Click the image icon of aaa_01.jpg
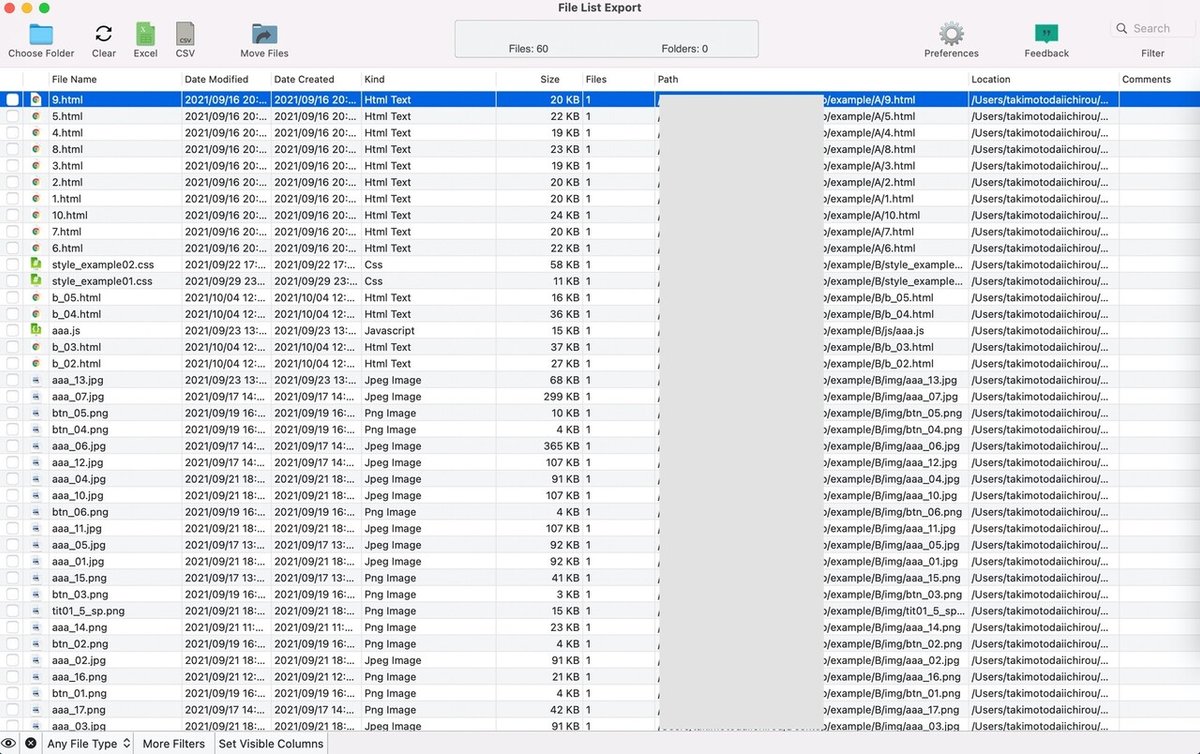This screenshot has width=1200, height=754. [36, 561]
